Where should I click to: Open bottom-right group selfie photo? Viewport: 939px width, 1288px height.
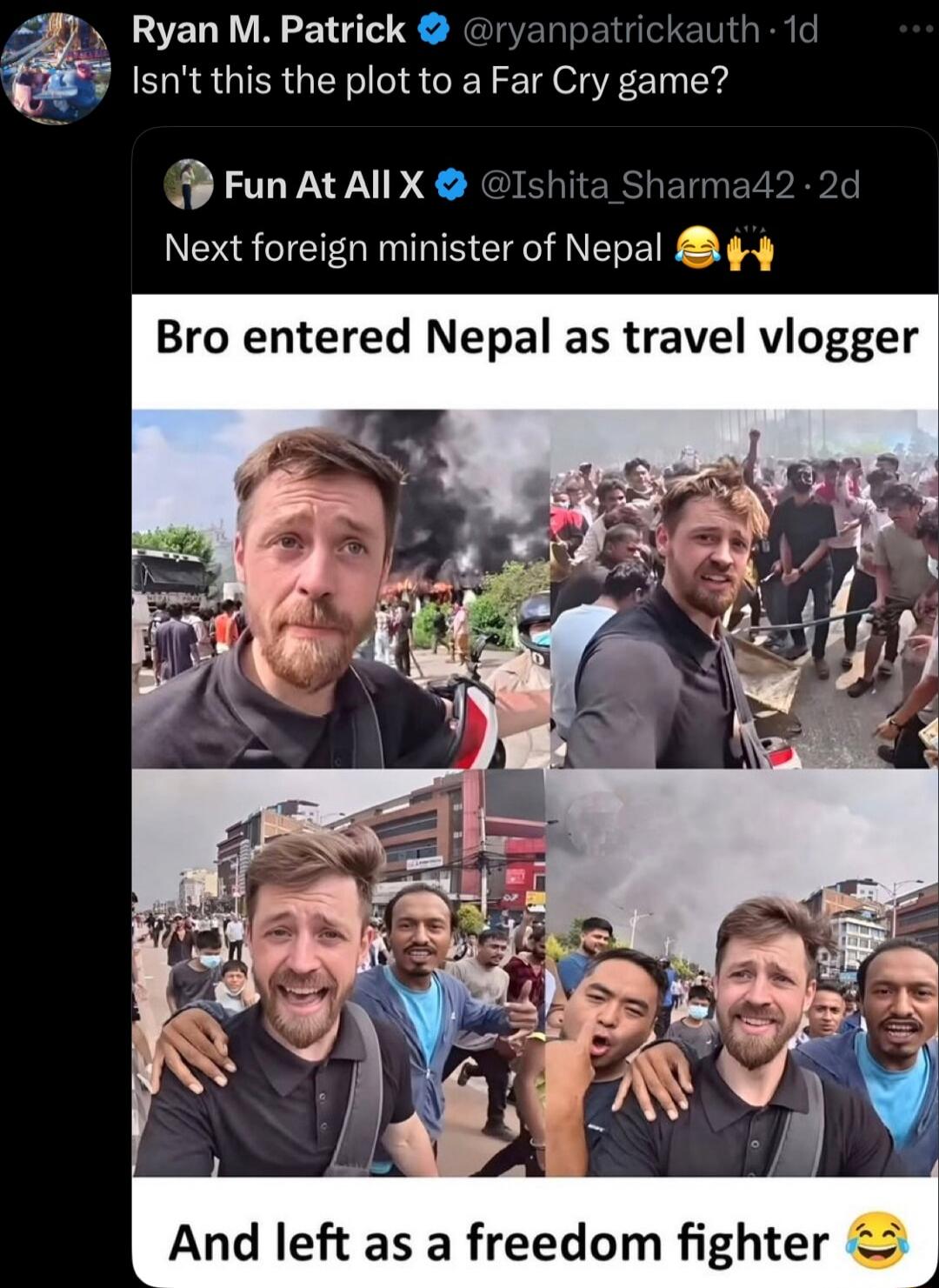click(x=743, y=973)
